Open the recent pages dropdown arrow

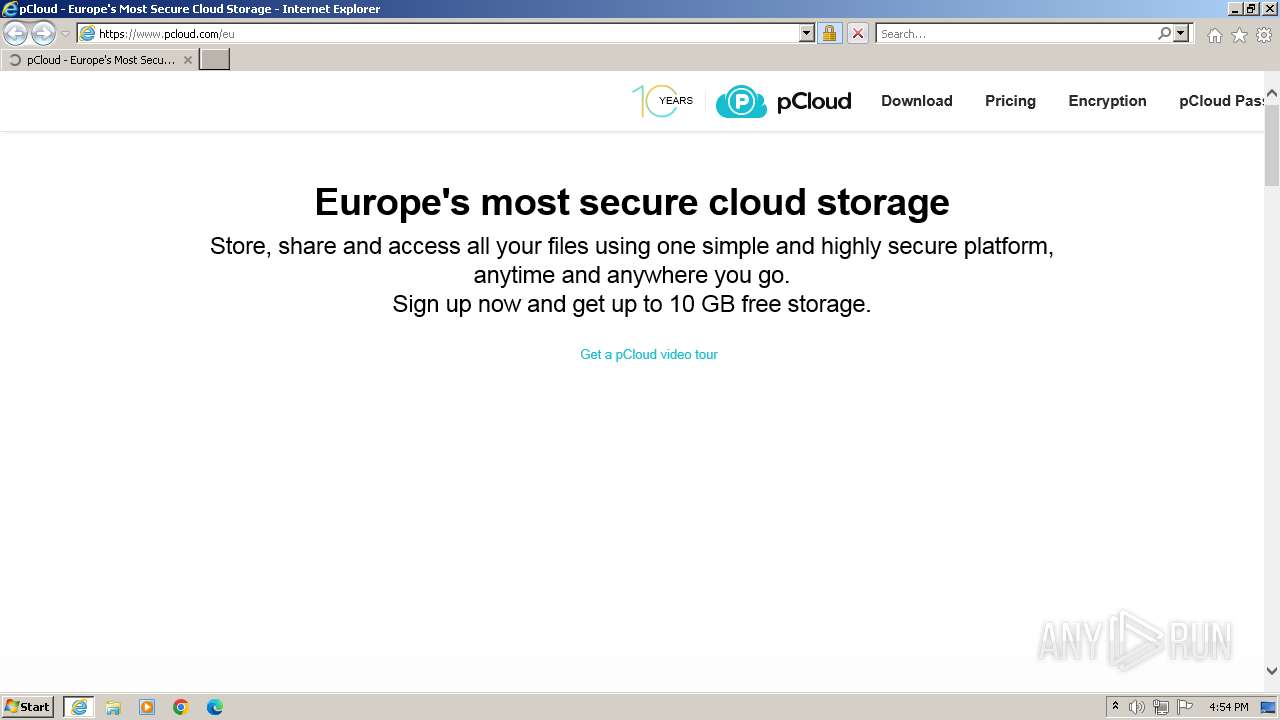65,34
